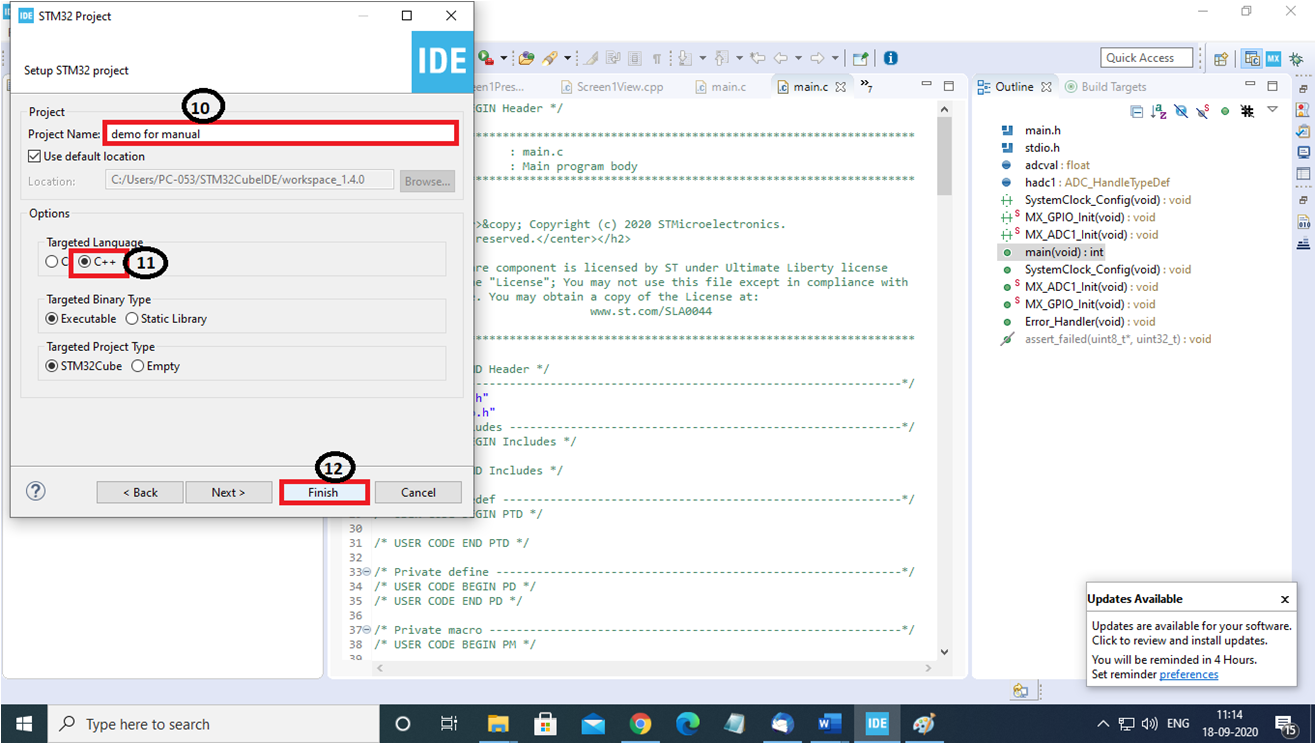Switch to the Screen1View.cpp editor tab

click(611, 87)
